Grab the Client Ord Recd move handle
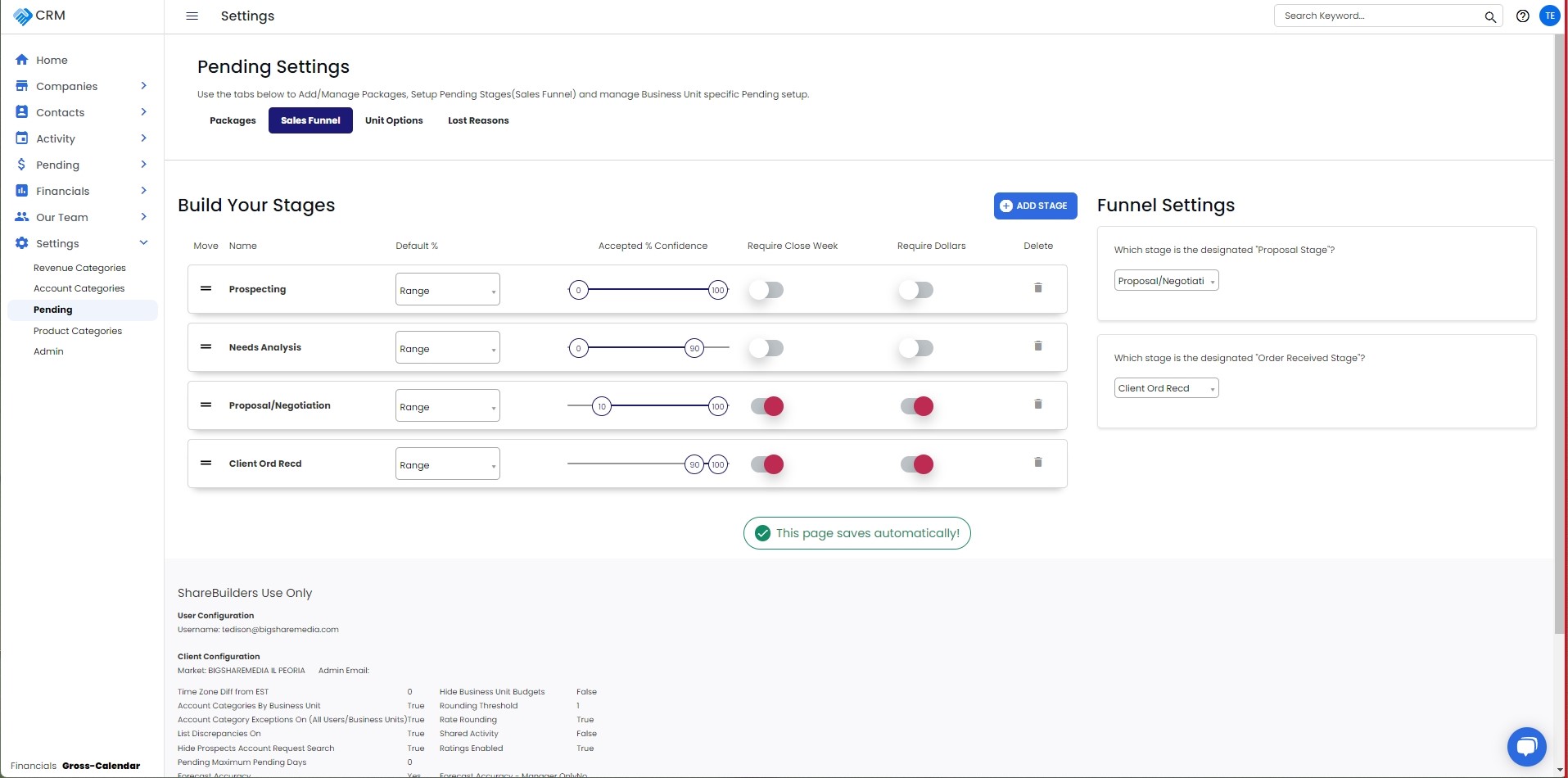 [x=206, y=463]
